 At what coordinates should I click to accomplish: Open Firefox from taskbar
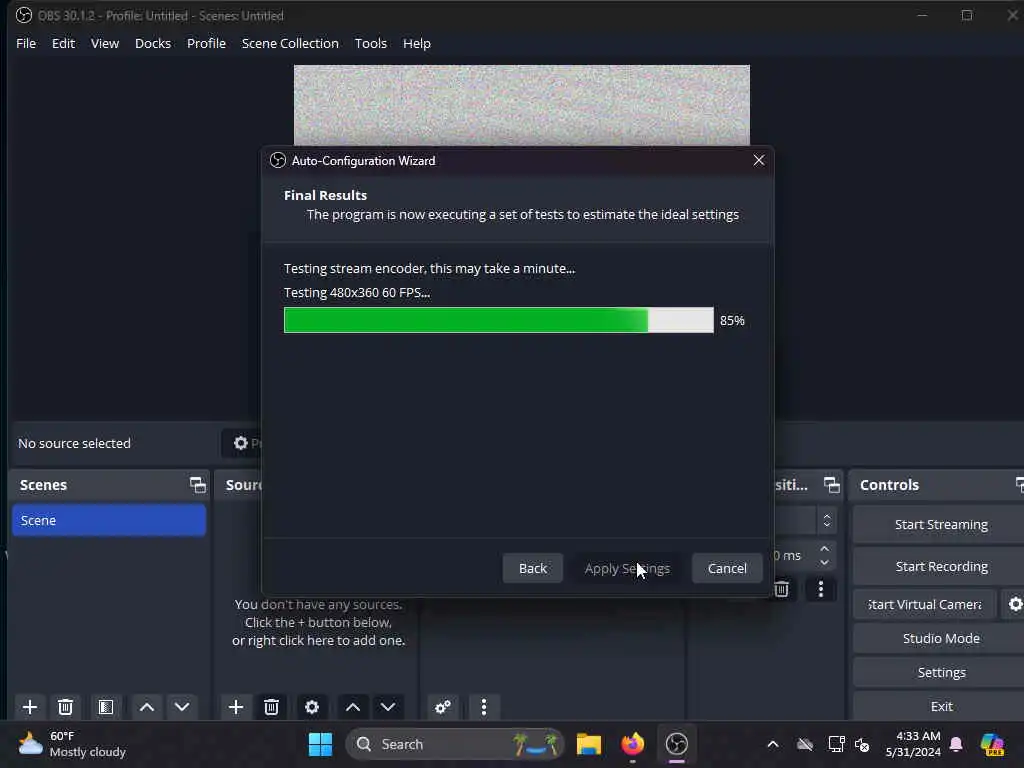click(632, 744)
